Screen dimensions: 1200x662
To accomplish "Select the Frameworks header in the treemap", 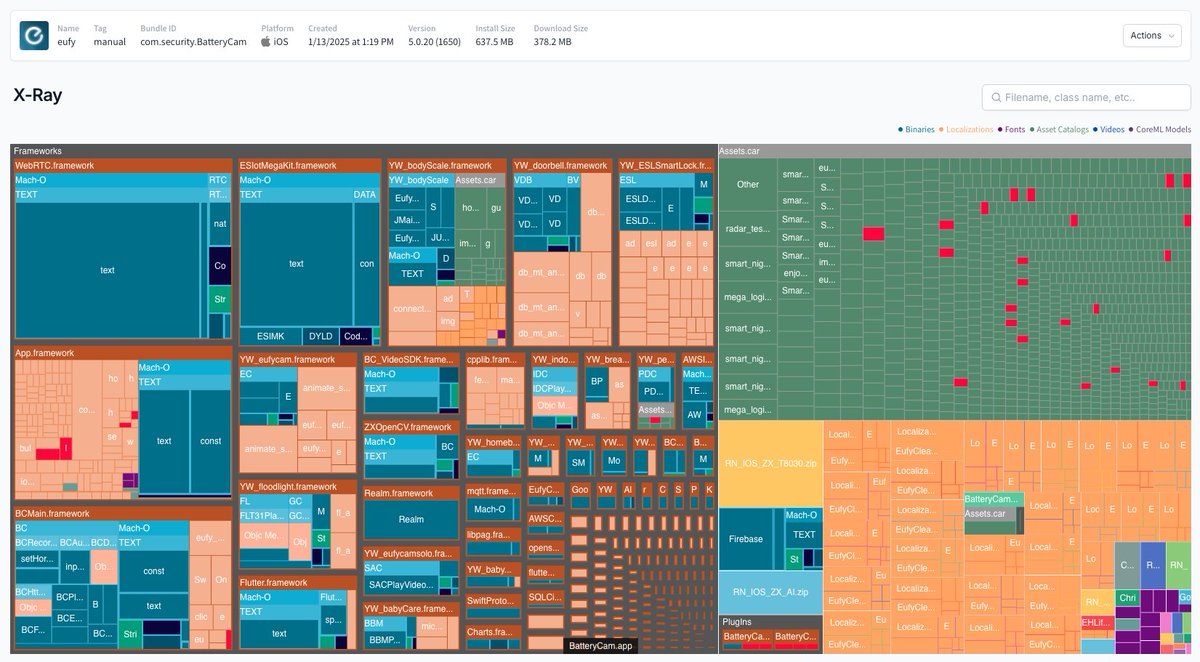I will tap(362, 150).
